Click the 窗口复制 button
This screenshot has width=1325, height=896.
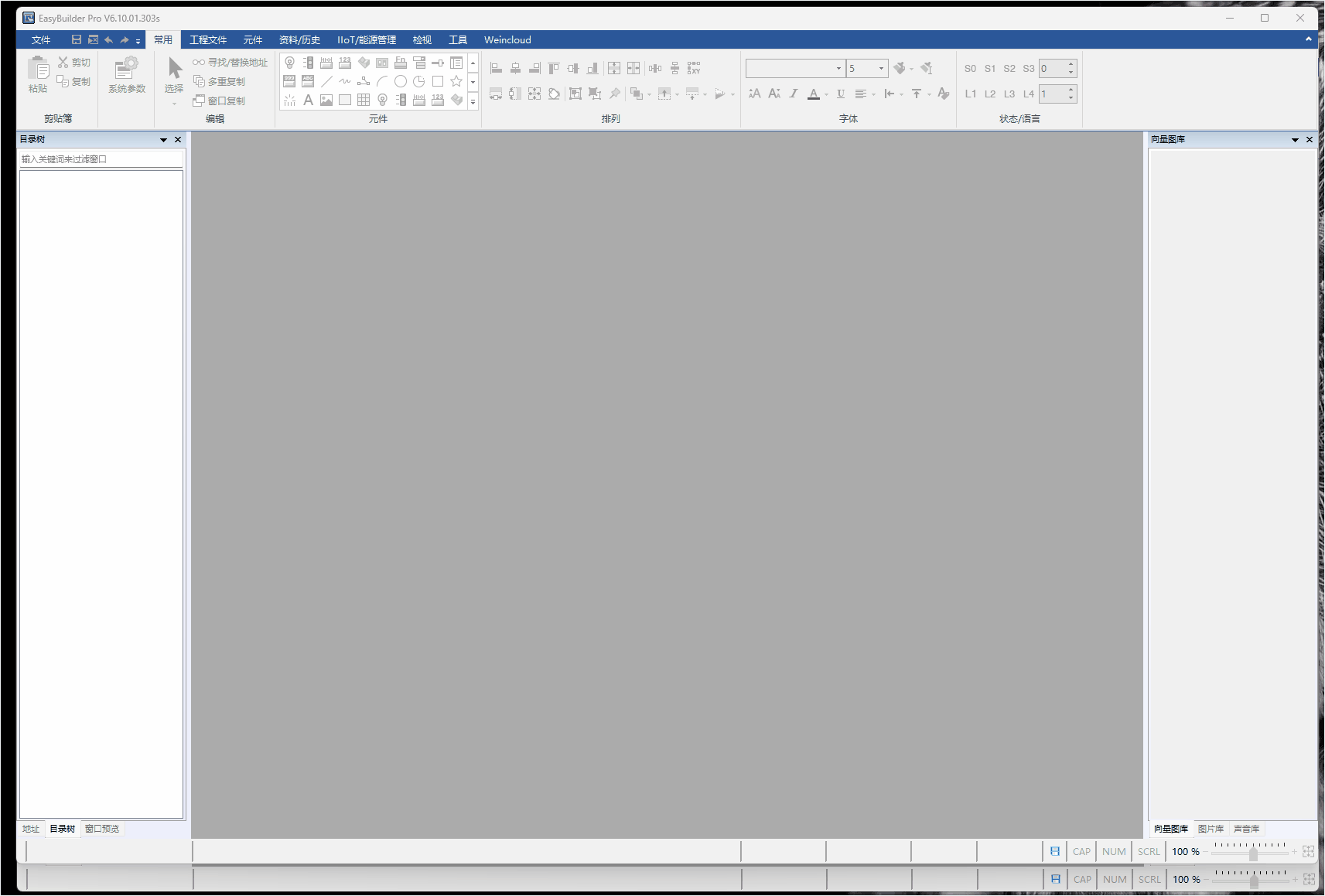coord(220,101)
